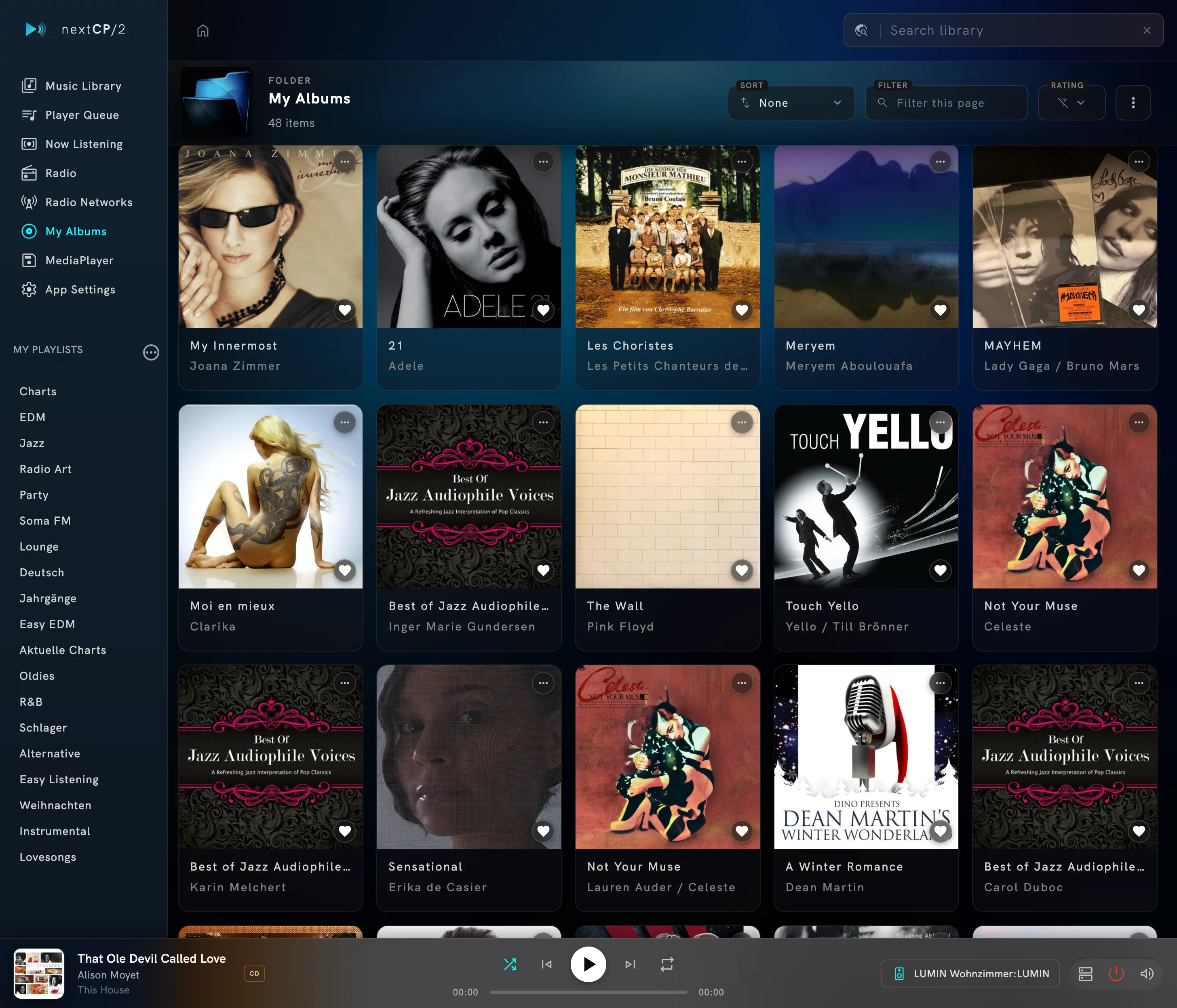Screen dimensions: 1177x1008
Task: Expand the Sort dropdown set to None
Action: pos(791,103)
